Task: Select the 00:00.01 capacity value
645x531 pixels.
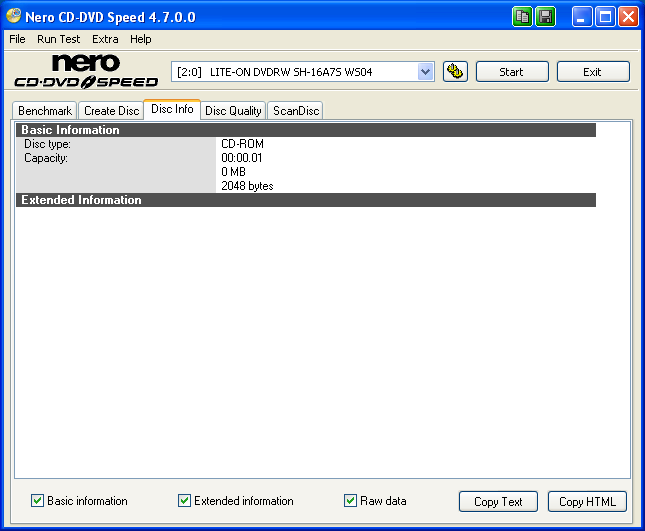Action: click(x=241, y=158)
